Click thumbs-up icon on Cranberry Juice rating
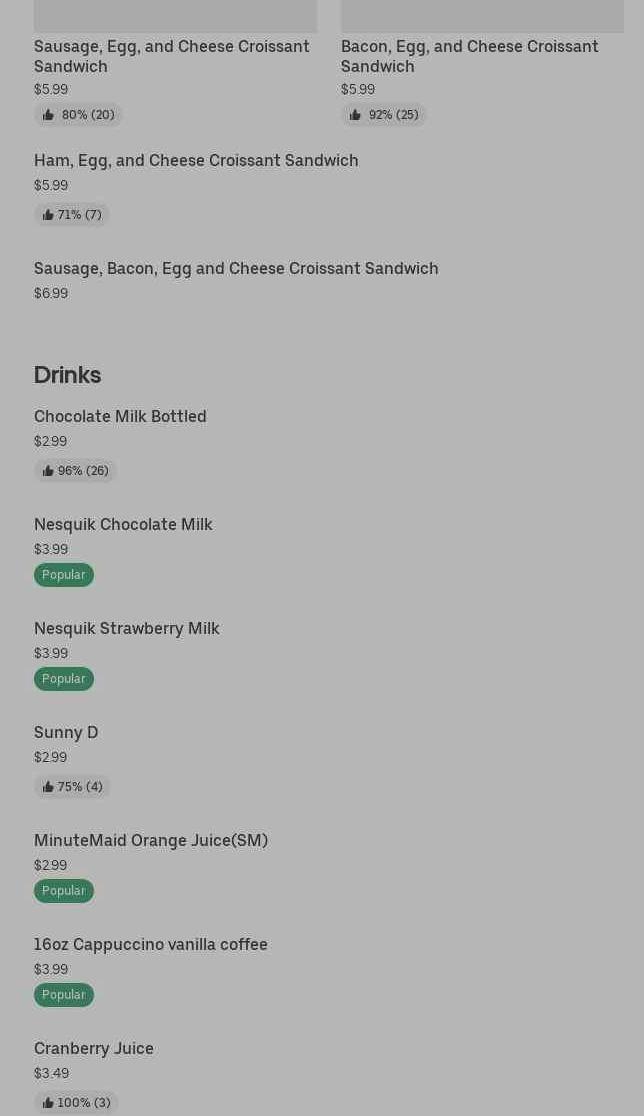This screenshot has width=644, height=1116. [x=48, y=1102]
